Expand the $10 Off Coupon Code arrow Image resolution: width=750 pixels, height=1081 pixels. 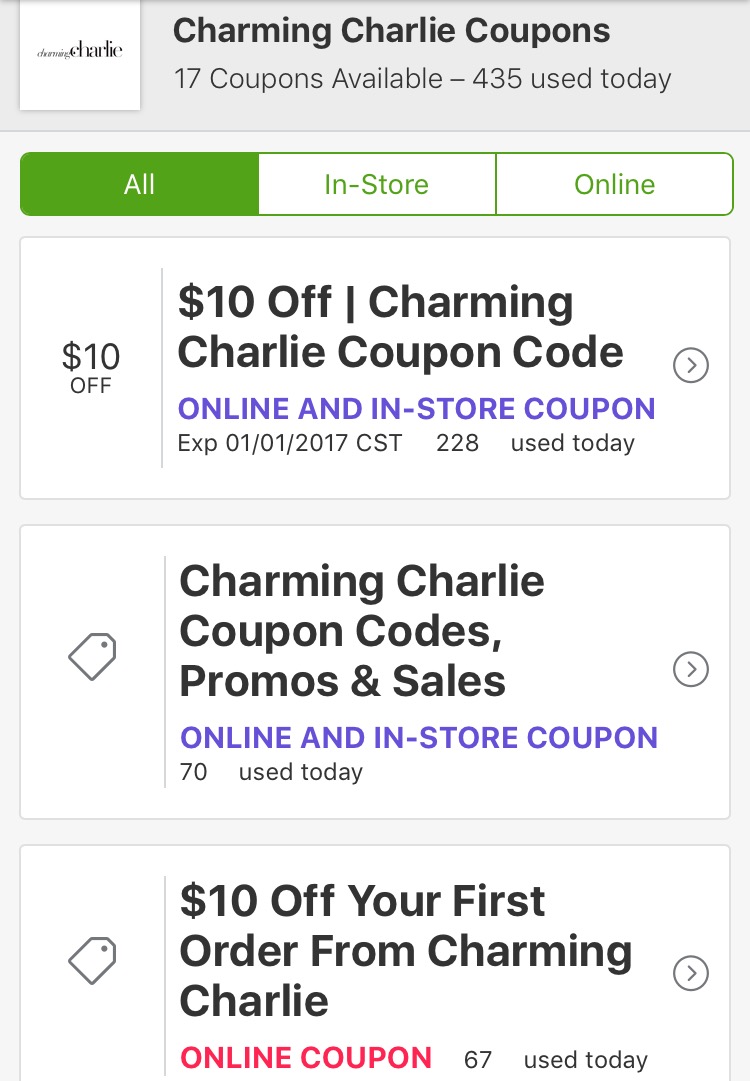click(691, 365)
